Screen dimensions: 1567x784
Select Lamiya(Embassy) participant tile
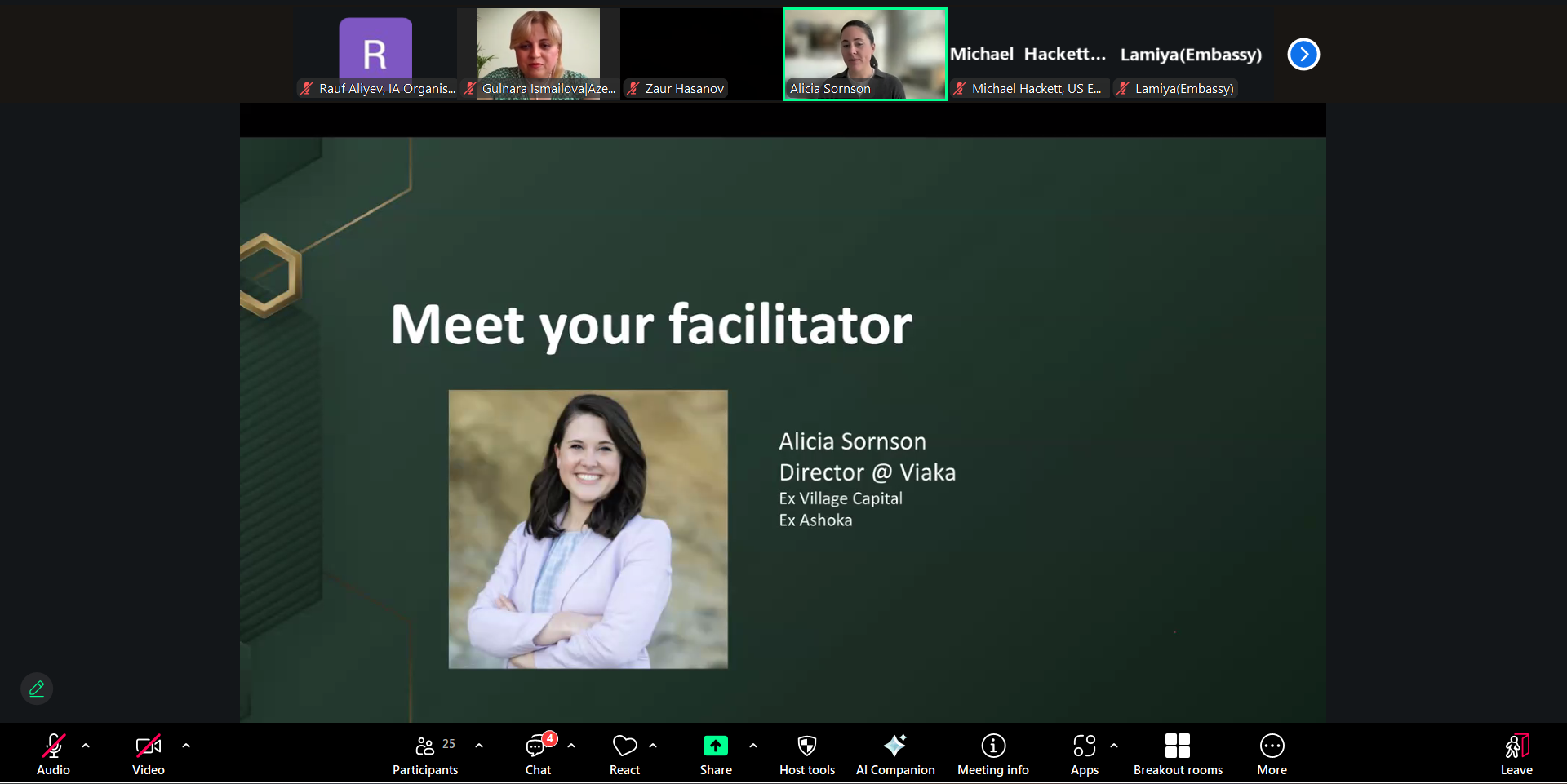coord(1192,55)
